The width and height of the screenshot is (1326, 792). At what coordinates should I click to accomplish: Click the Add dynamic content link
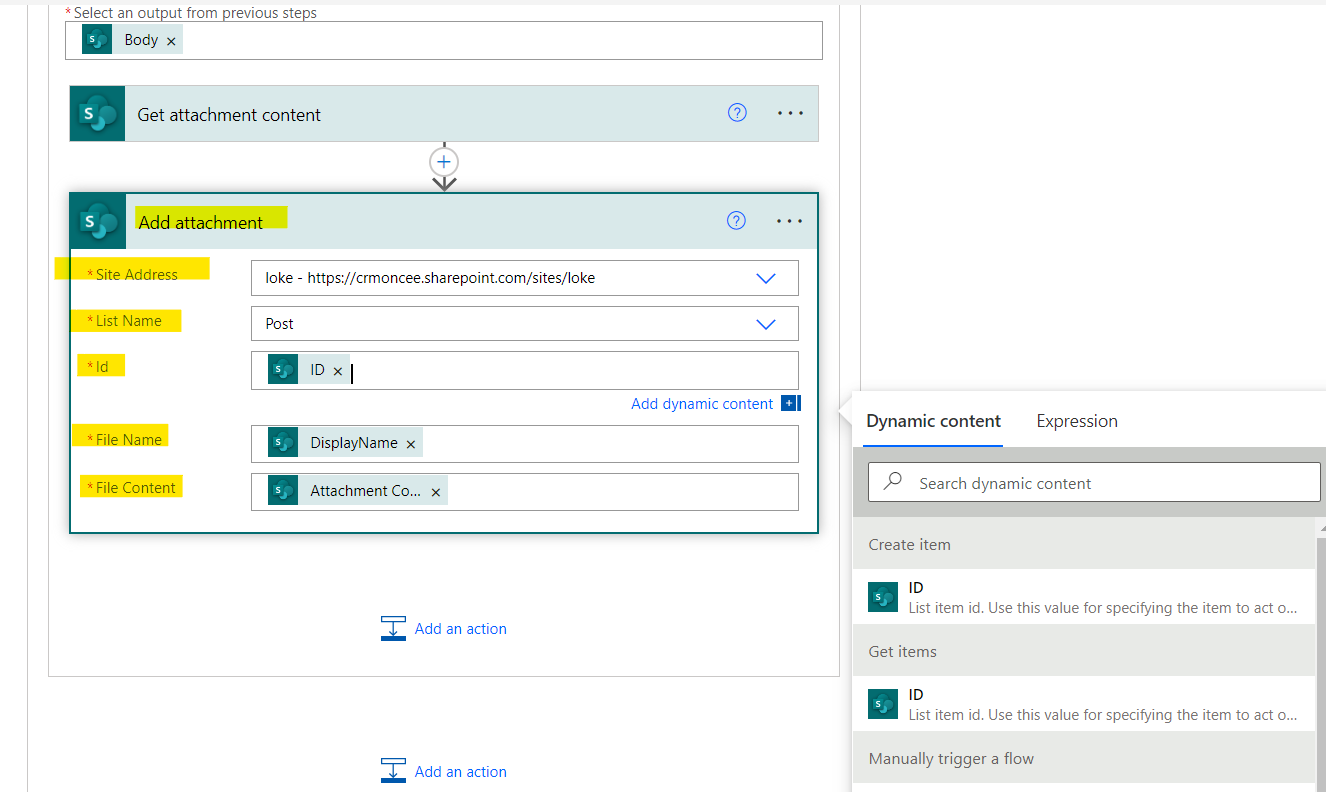pos(702,404)
